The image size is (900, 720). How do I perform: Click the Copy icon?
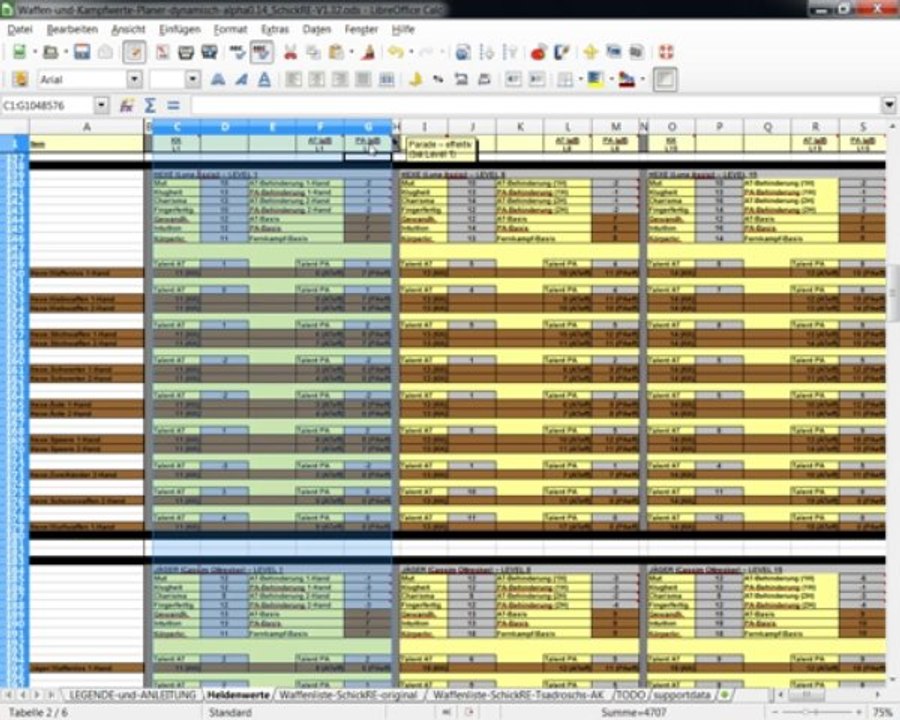[x=313, y=52]
